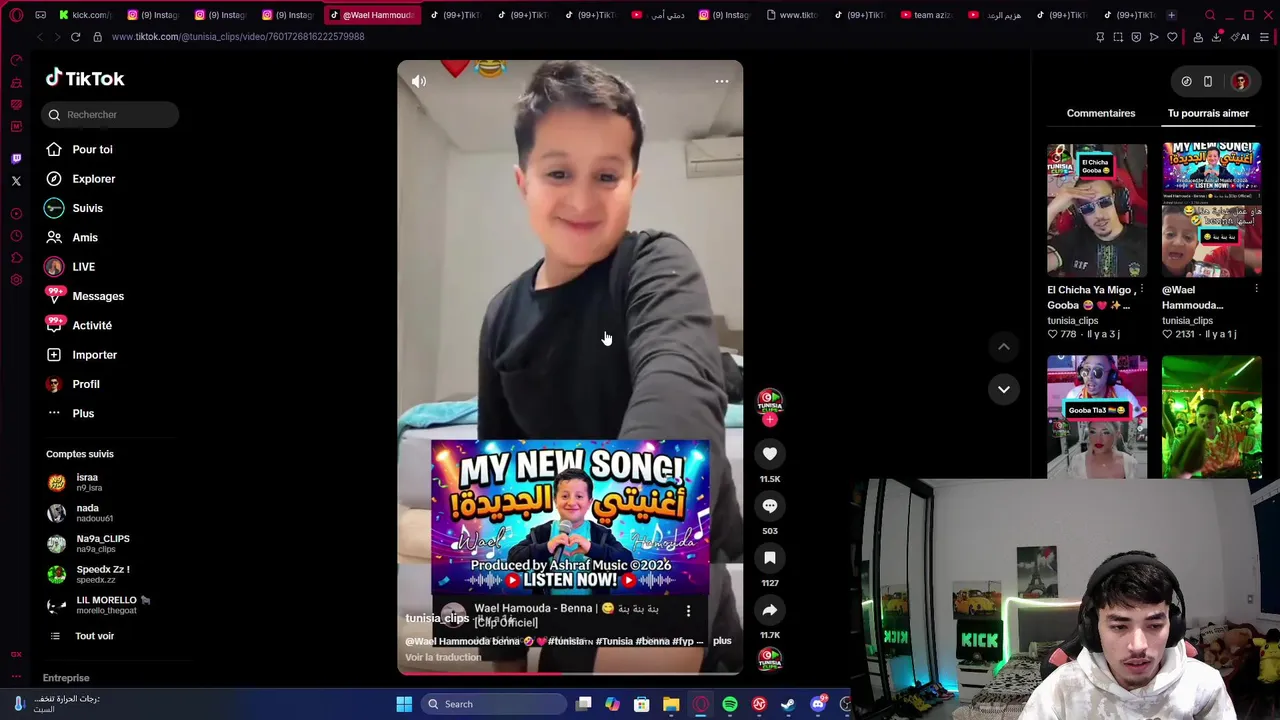Expand the Plus menu
The width and height of the screenshot is (1280, 720).
[83, 413]
